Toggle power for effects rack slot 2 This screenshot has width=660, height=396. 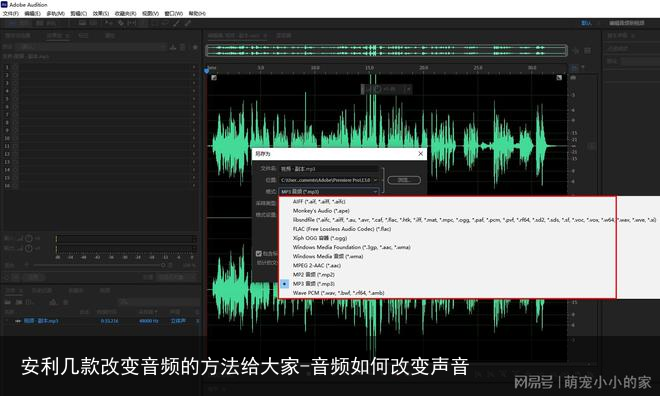click(15, 75)
